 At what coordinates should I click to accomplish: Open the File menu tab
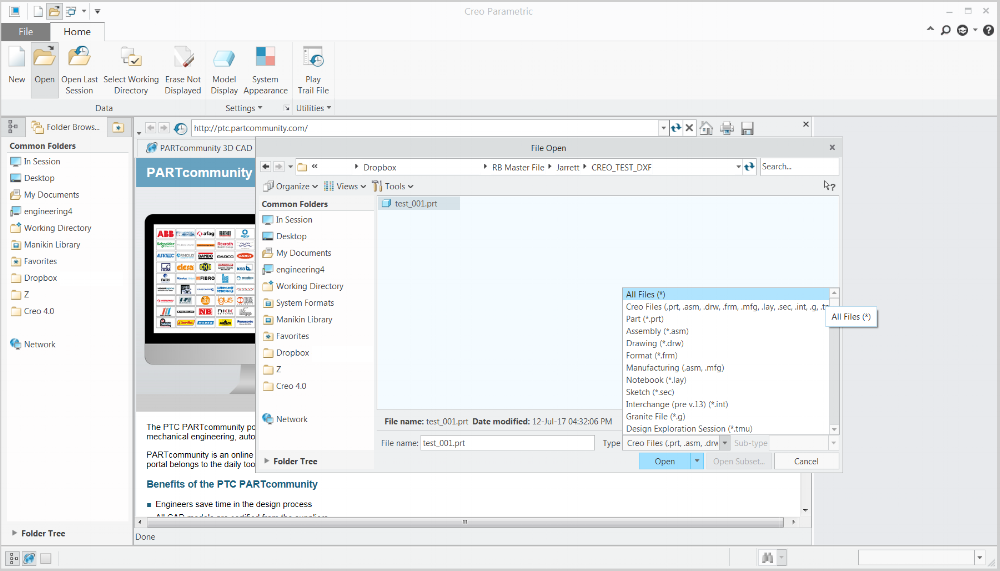point(26,31)
